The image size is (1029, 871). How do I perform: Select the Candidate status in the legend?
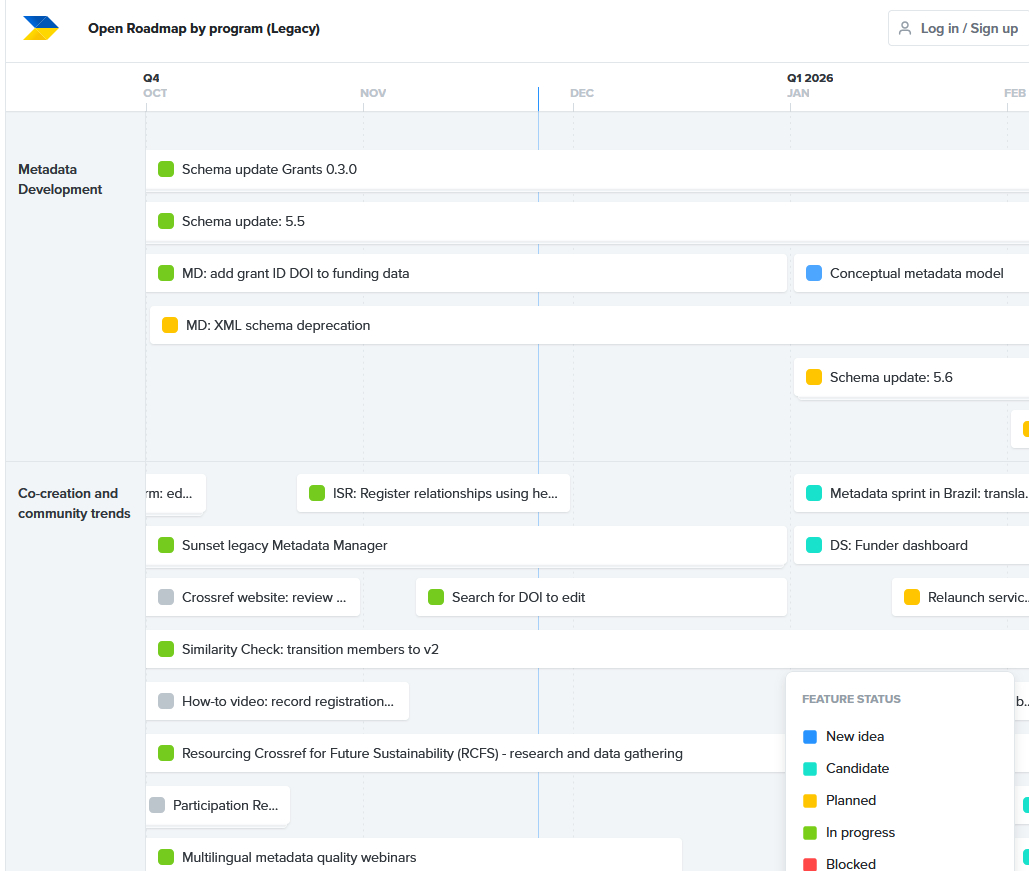pyautogui.click(x=856, y=768)
